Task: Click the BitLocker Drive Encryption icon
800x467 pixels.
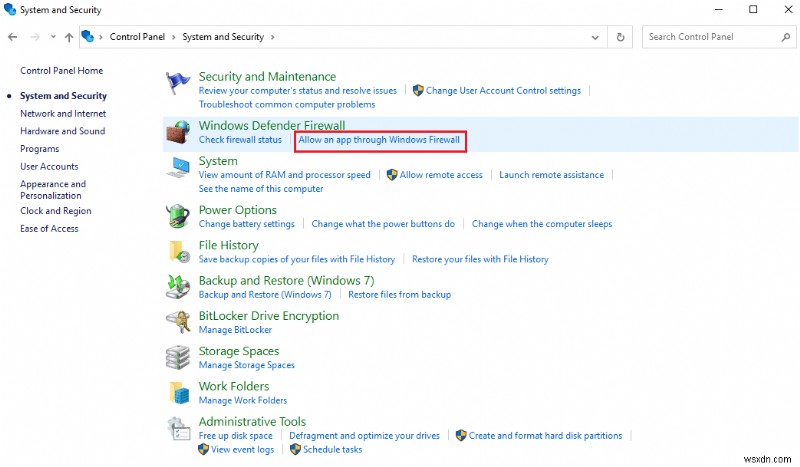Action: click(178, 322)
